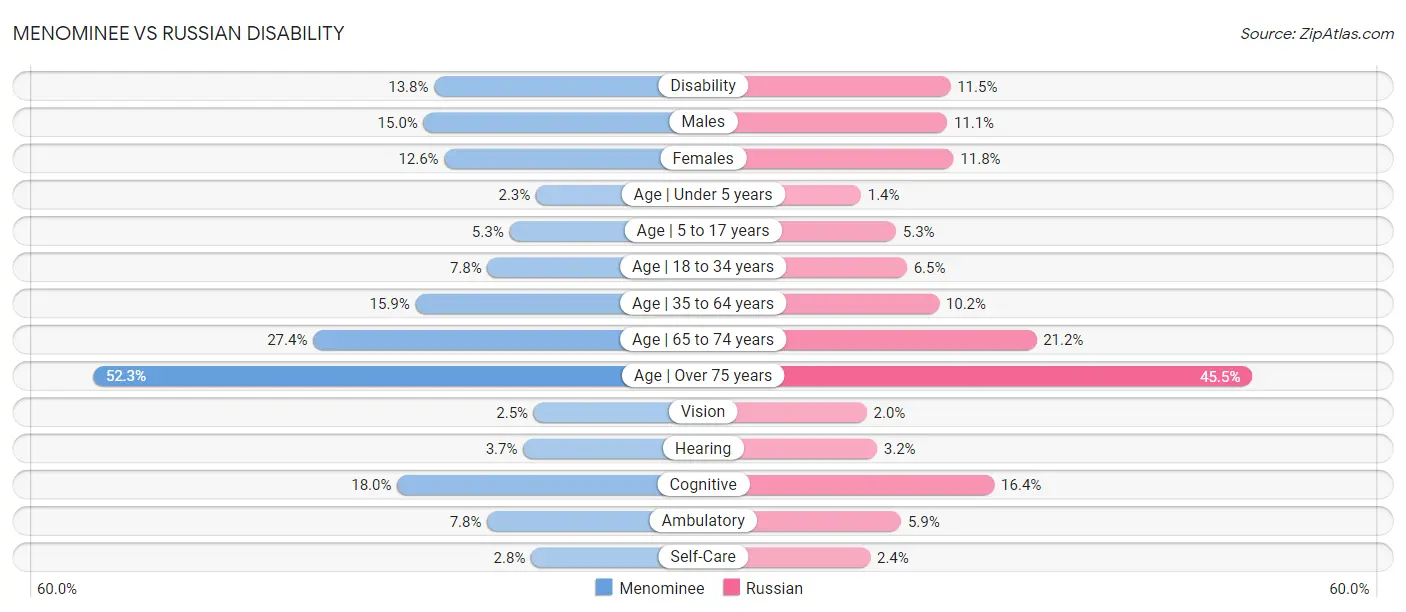Toggle the Russian legend label
The height and width of the screenshot is (612, 1406).
(x=774, y=588)
